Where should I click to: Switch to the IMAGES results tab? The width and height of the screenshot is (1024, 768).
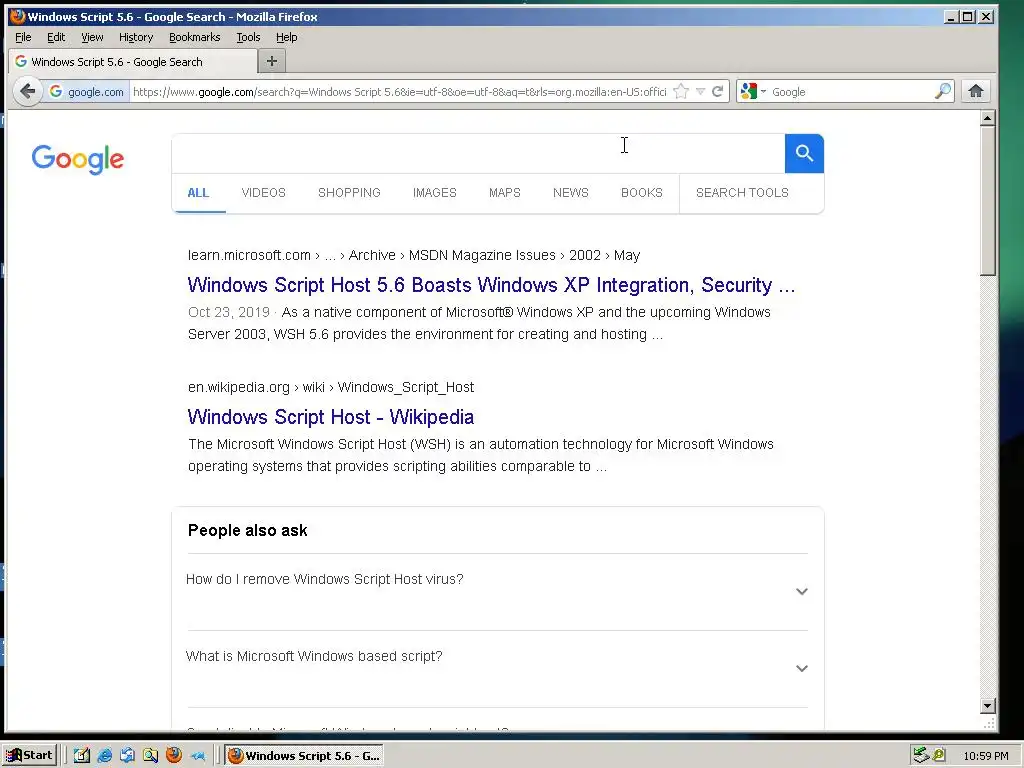click(x=435, y=193)
